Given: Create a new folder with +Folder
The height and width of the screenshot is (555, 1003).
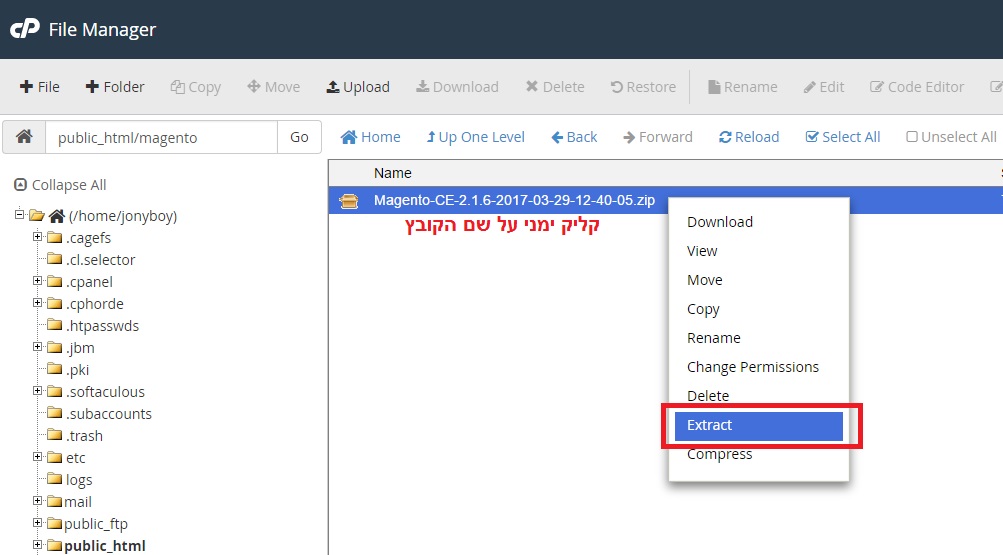Looking at the screenshot, I should [x=115, y=87].
